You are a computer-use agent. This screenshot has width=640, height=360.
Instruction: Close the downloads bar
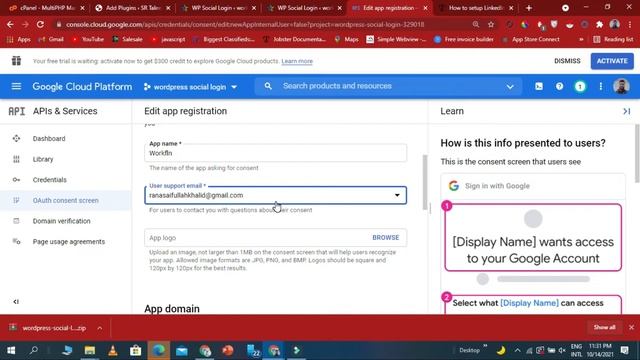pyautogui.click(x=631, y=327)
